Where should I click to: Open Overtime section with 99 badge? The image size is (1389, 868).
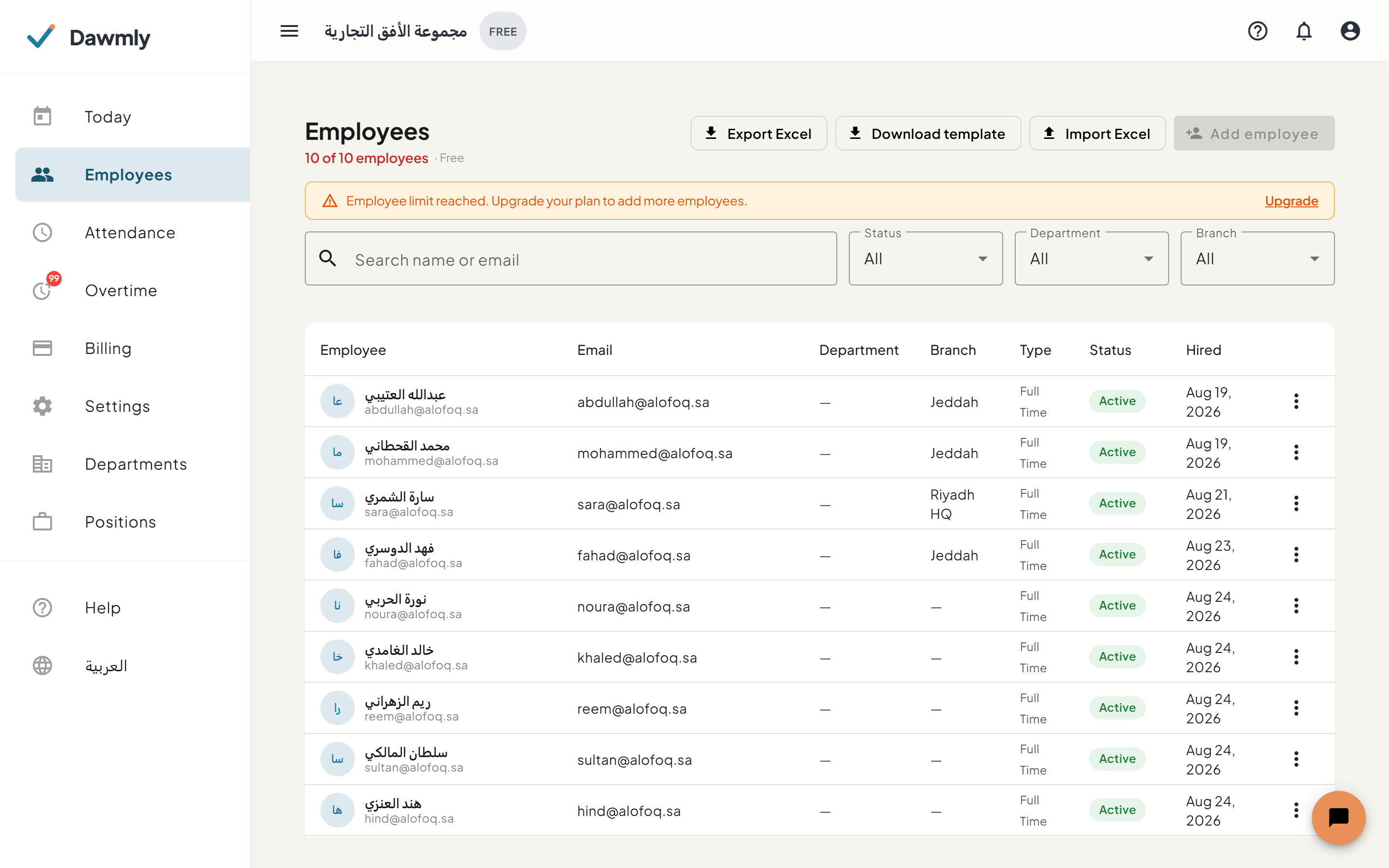pyautogui.click(x=133, y=290)
